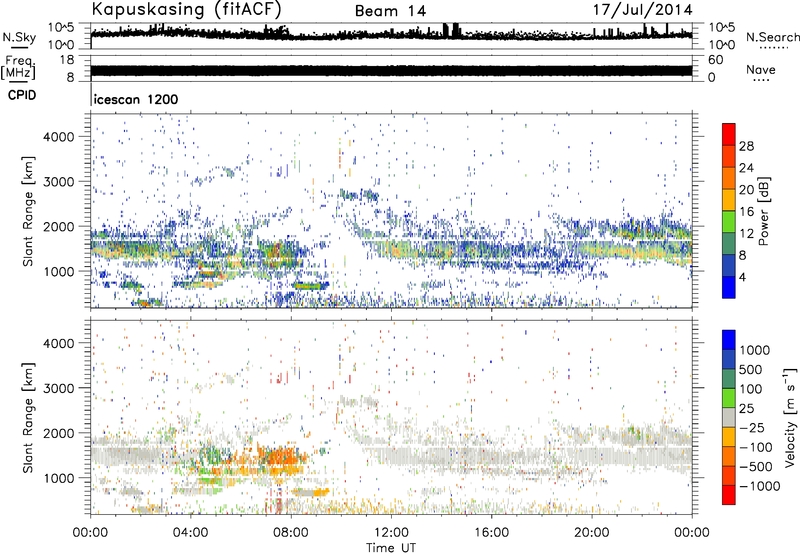800x554 pixels.
Task: Click the CPID row label
Action: (x=22, y=95)
